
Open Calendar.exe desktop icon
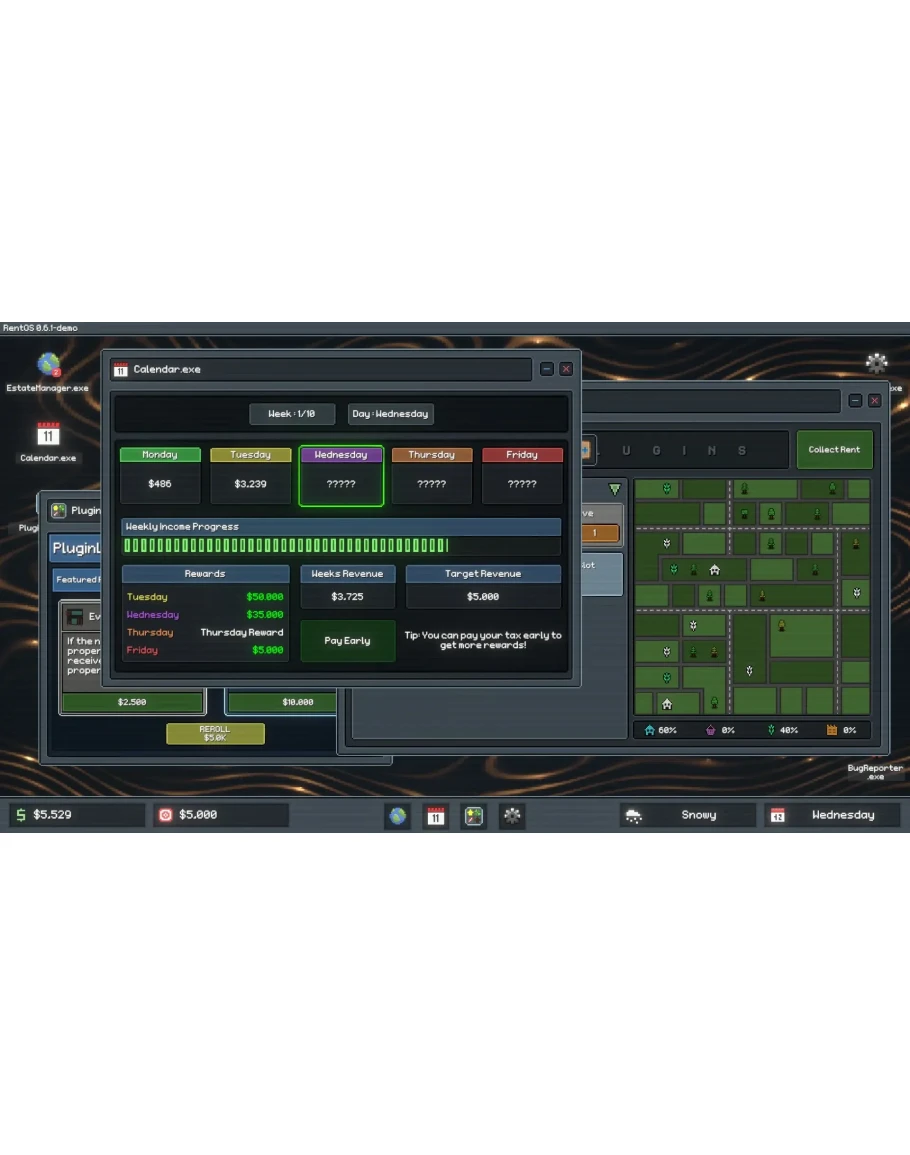click(x=48, y=436)
